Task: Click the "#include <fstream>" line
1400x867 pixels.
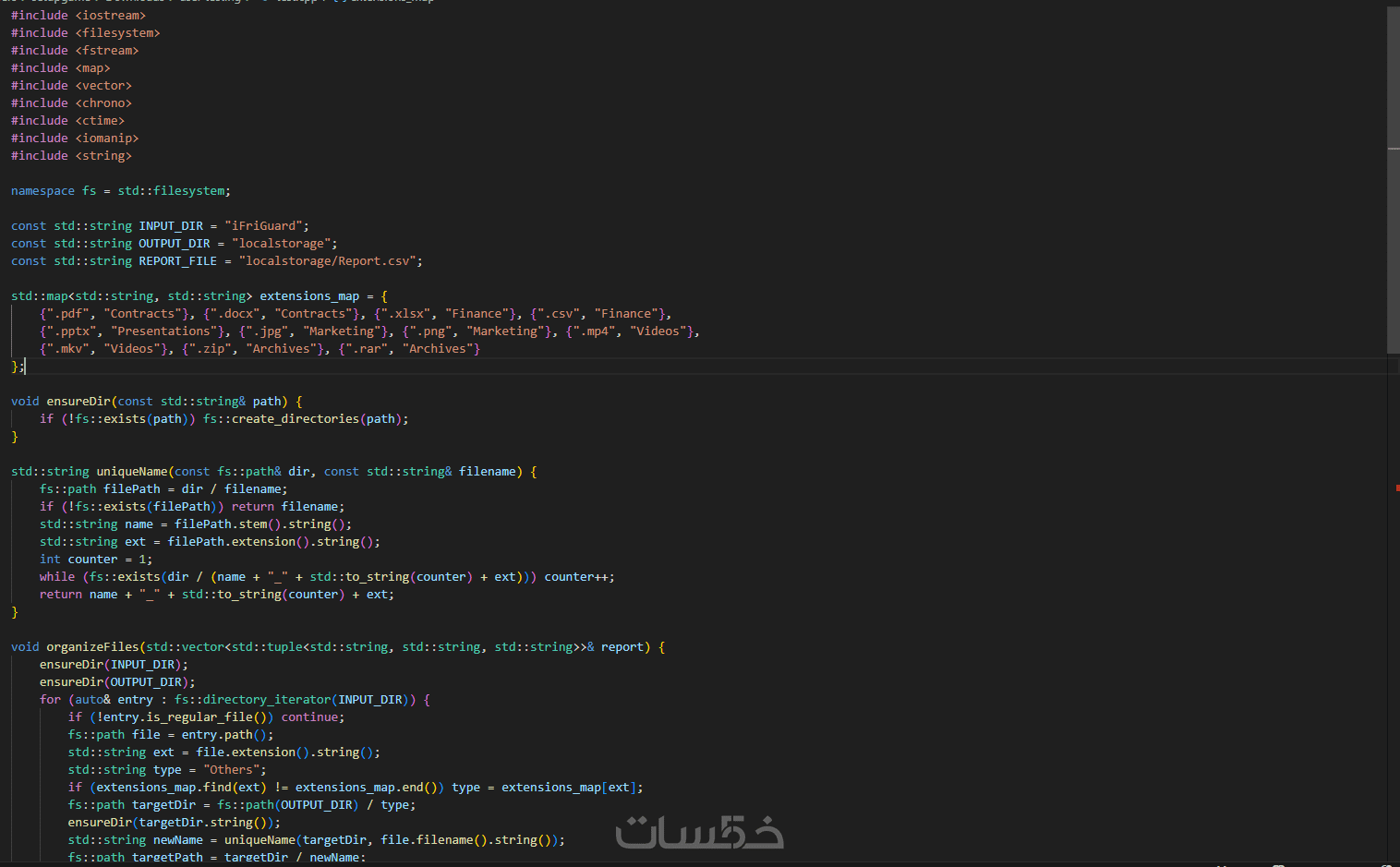Action: (x=75, y=51)
